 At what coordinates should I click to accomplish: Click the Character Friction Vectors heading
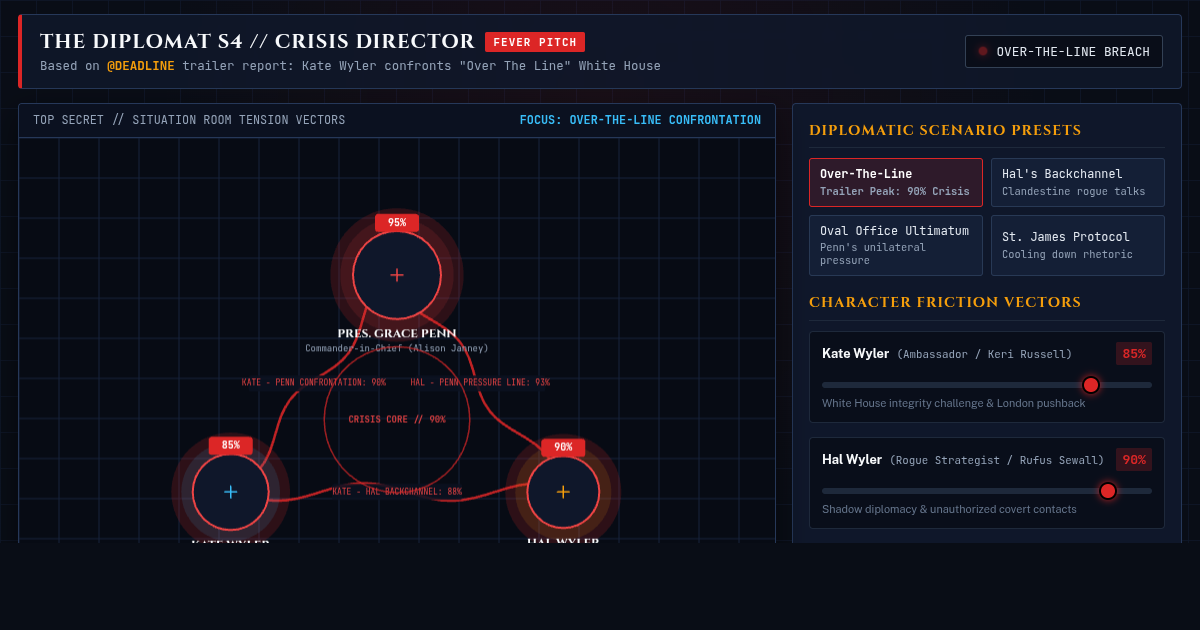pos(945,302)
